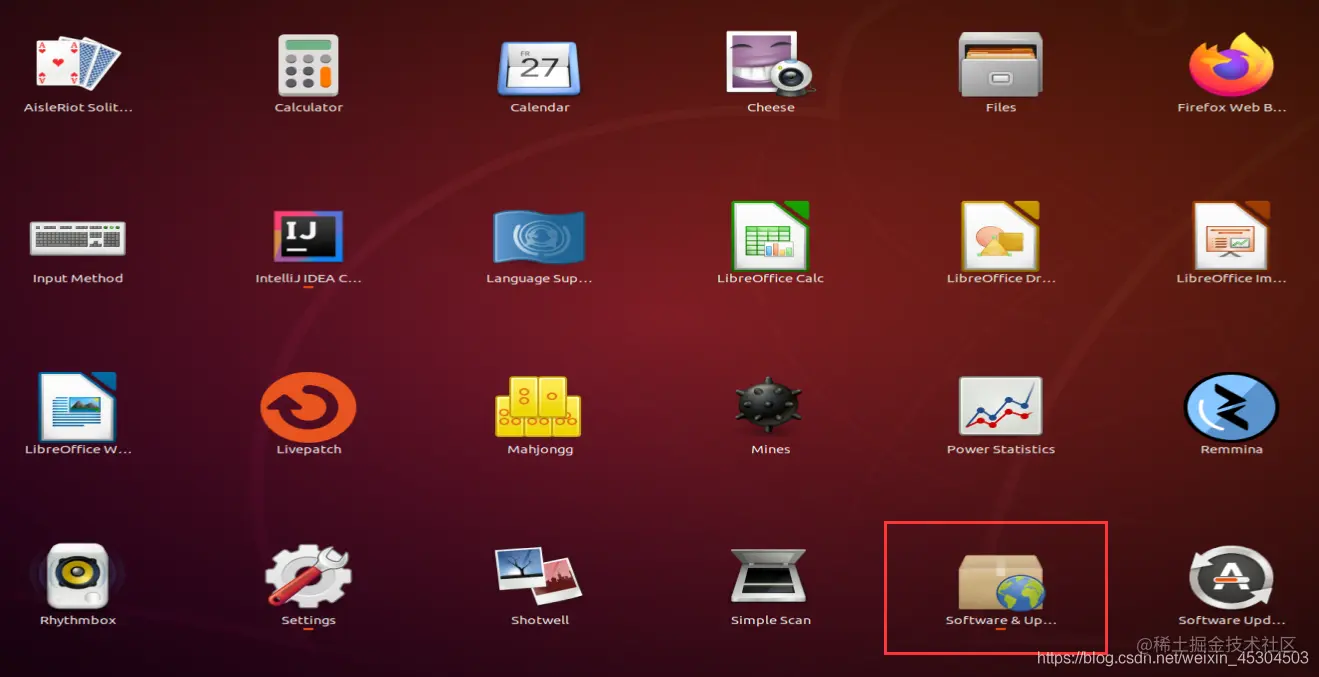Click the 'LibreOffice Dr...' label

coord(1000,279)
